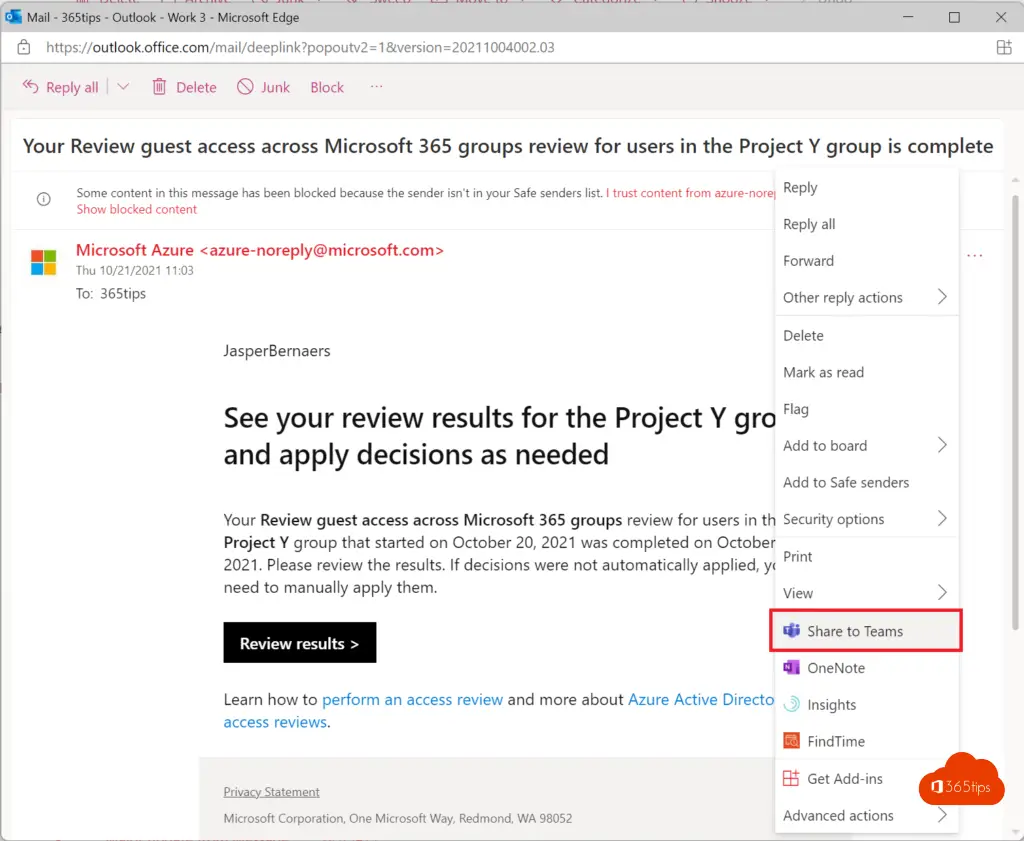Expand the Security options submenu
Viewport: 1024px width, 841px height.
coord(942,518)
